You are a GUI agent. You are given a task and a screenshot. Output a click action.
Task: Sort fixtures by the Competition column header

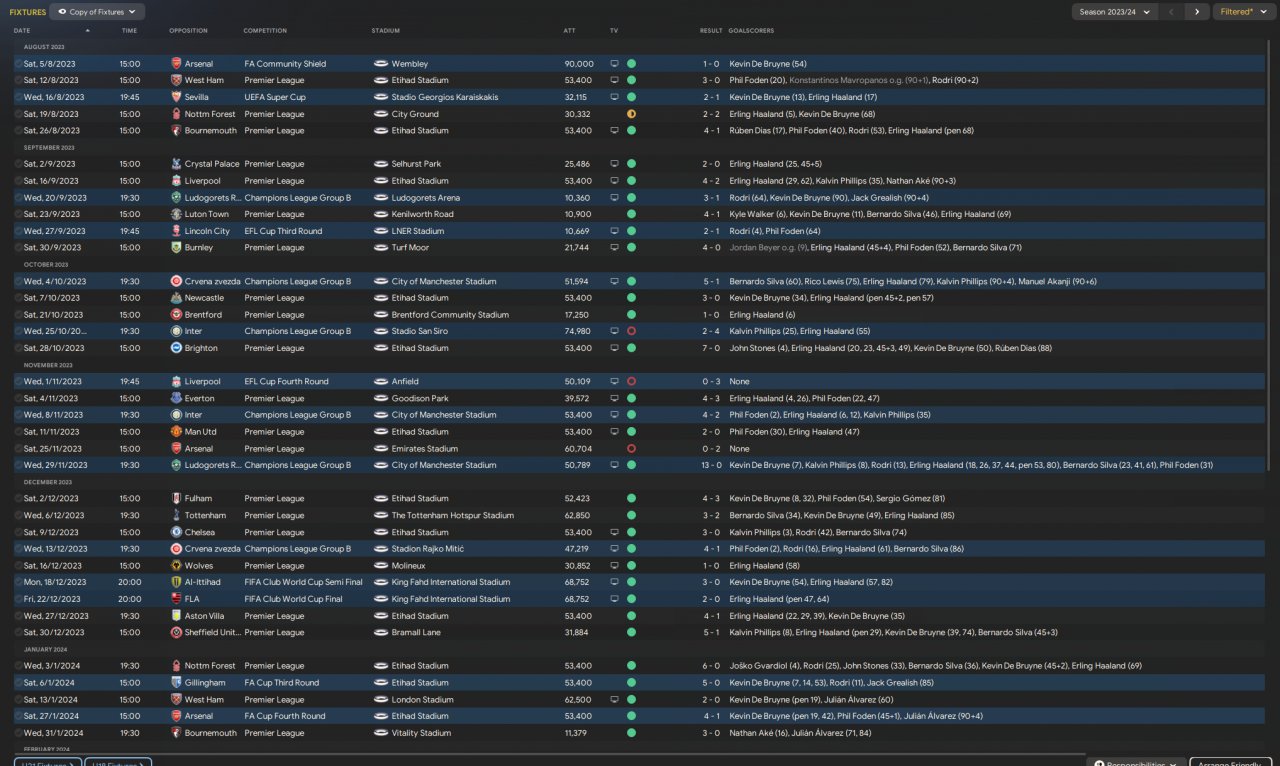264,31
